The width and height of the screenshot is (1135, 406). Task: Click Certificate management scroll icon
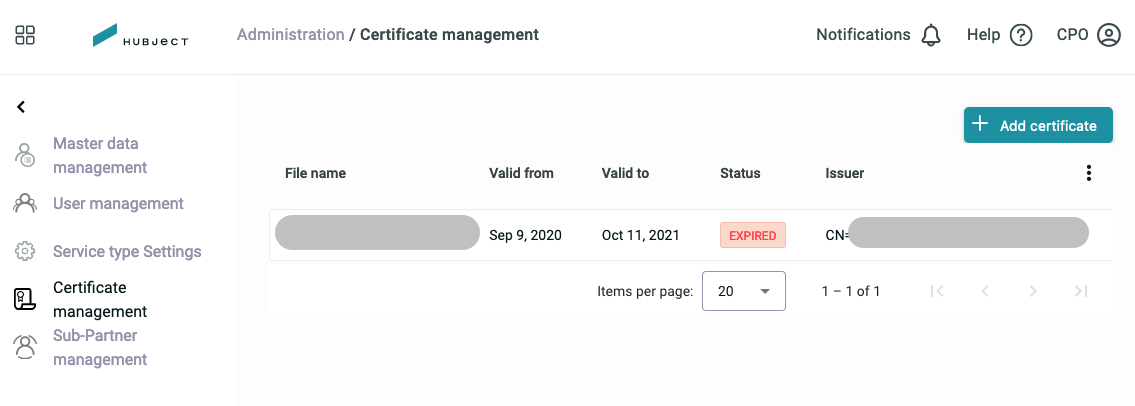click(25, 299)
